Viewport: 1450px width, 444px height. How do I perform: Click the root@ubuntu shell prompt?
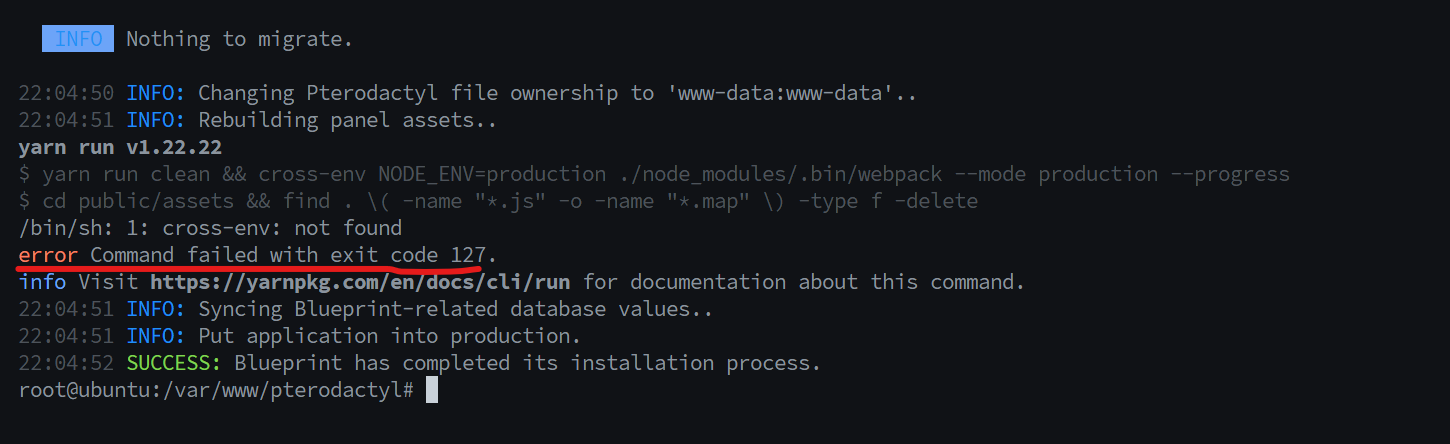point(216,390)
